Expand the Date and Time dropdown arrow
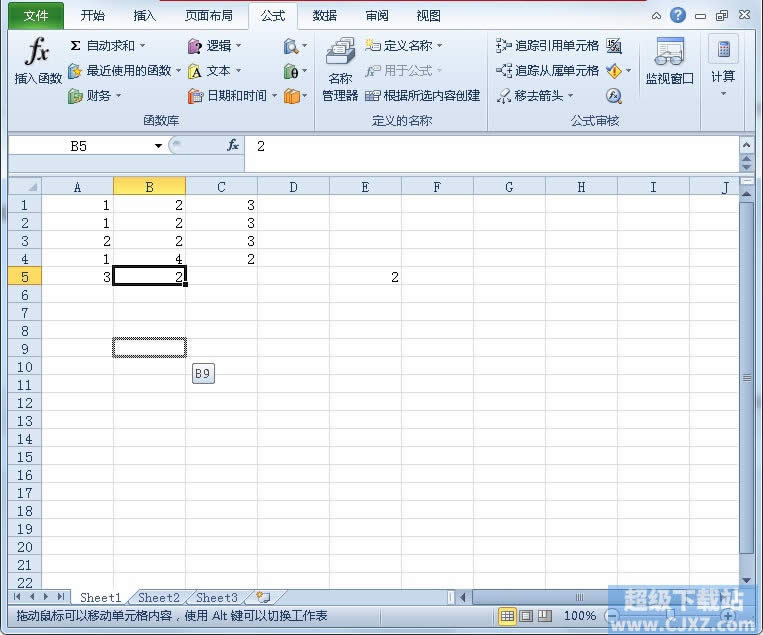This screenshot has width=763, height=635. click(274, 96)
